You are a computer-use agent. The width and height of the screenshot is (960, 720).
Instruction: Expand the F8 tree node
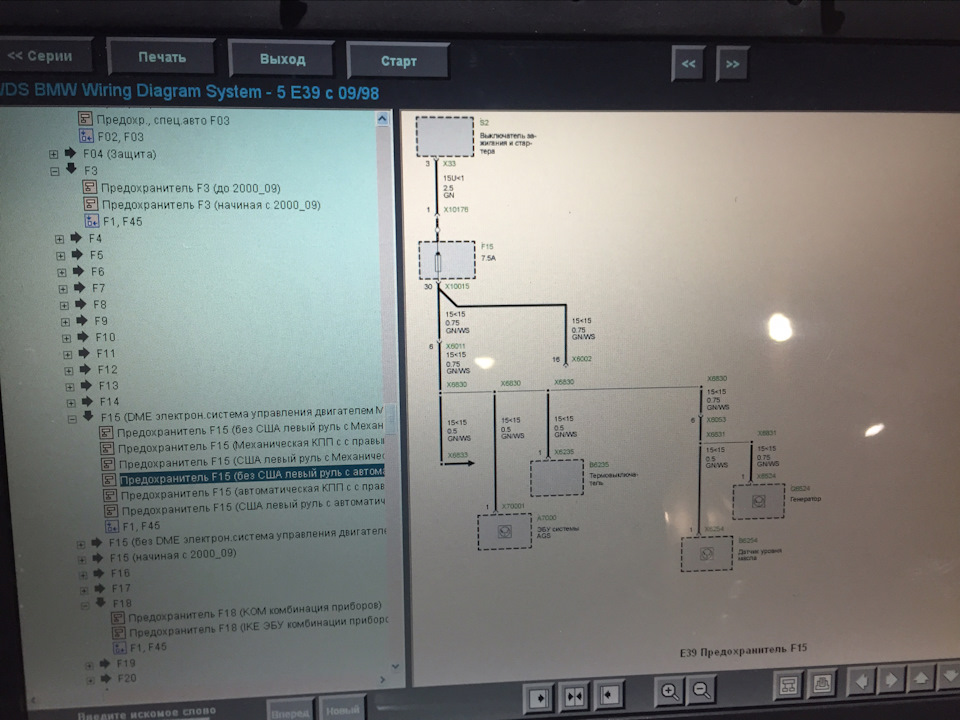(64, 306)
